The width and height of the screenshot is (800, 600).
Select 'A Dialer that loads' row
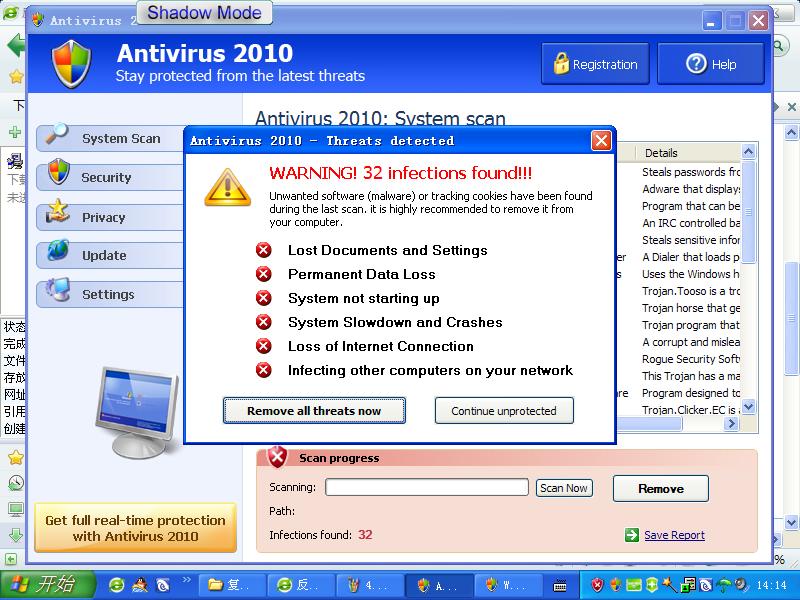point(690,257)
